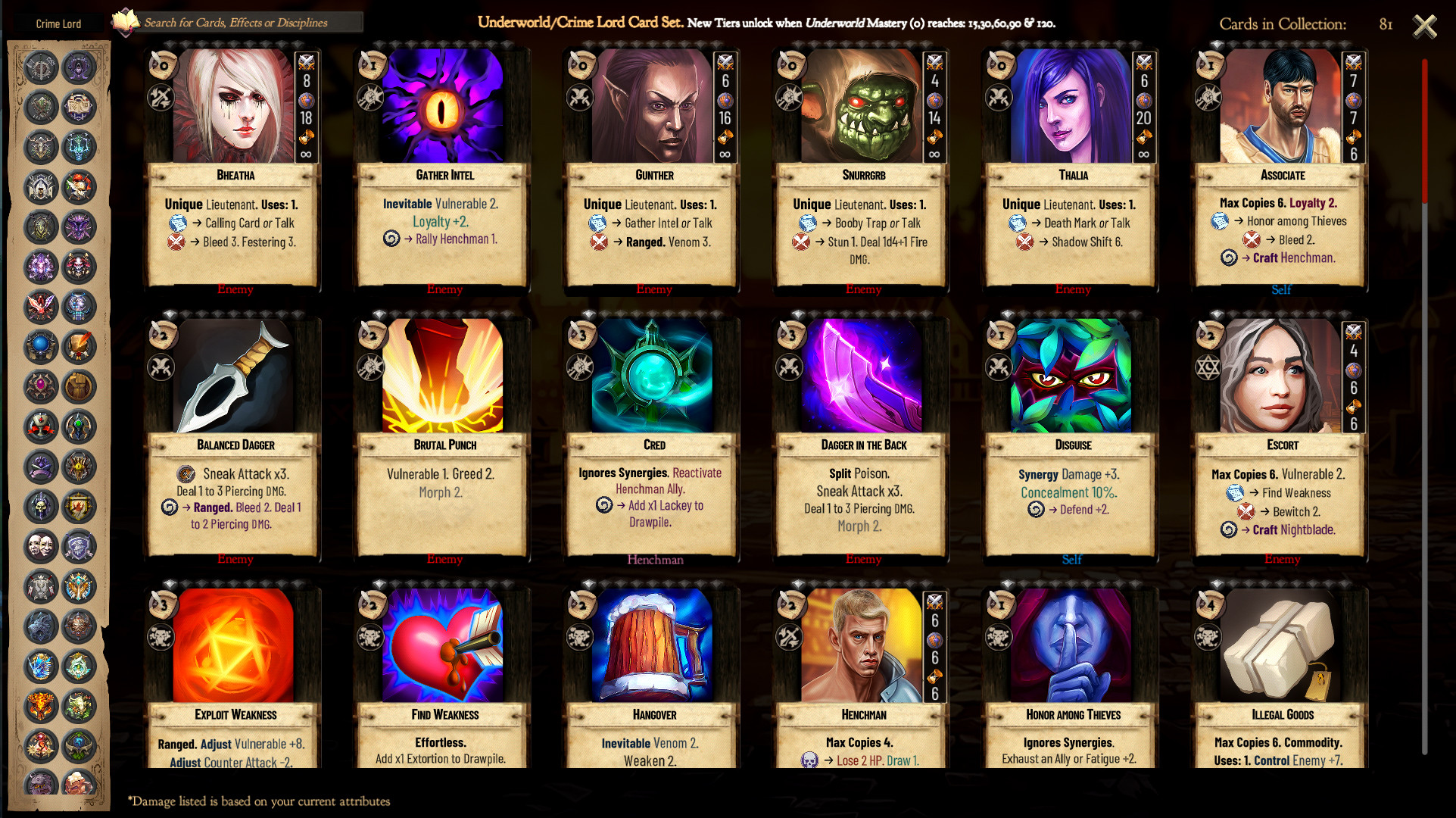
Task: Select the spellbook discipline icon
Action: pyautogui.click(x=79, y=107)
